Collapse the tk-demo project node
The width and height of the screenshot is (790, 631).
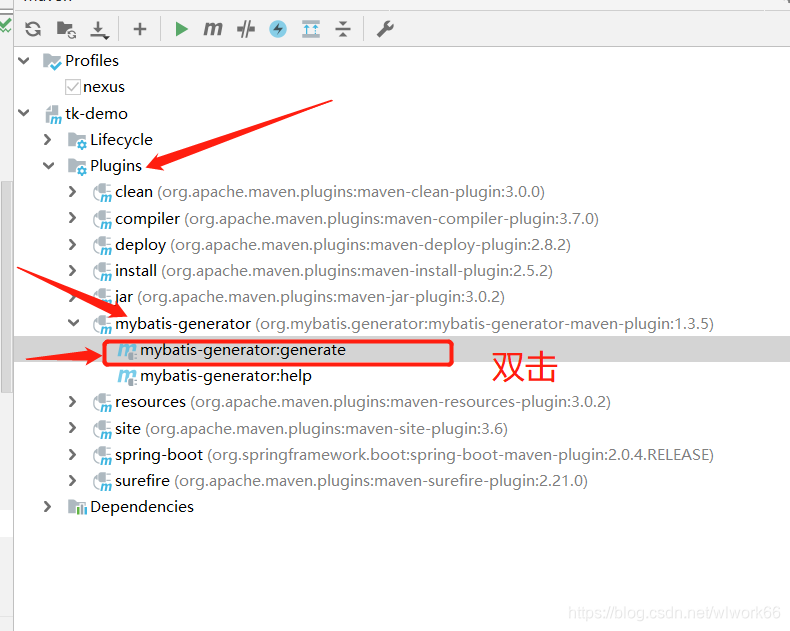point(24,113)
